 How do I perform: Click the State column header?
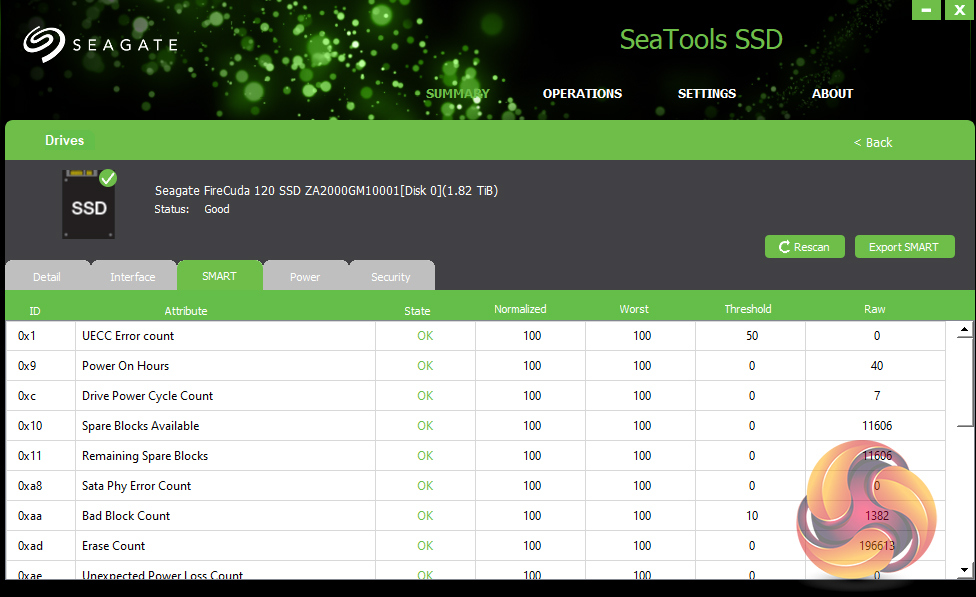[x=417, y=311]
